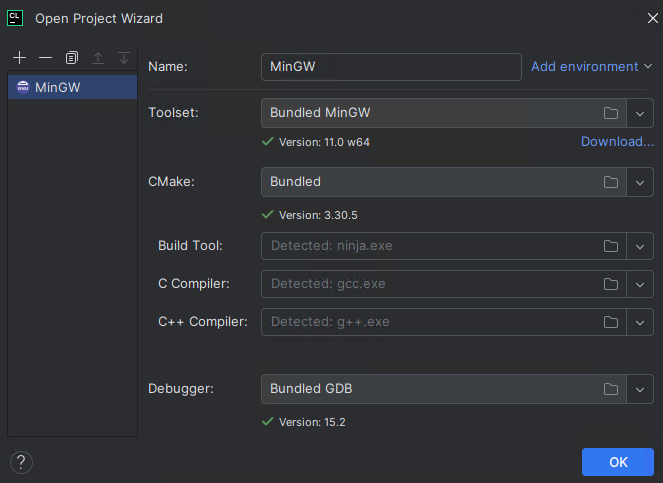The image size is (663, 483).
Task: Expand the Build Tool dropdown arrow
Action: pos(641,246)
